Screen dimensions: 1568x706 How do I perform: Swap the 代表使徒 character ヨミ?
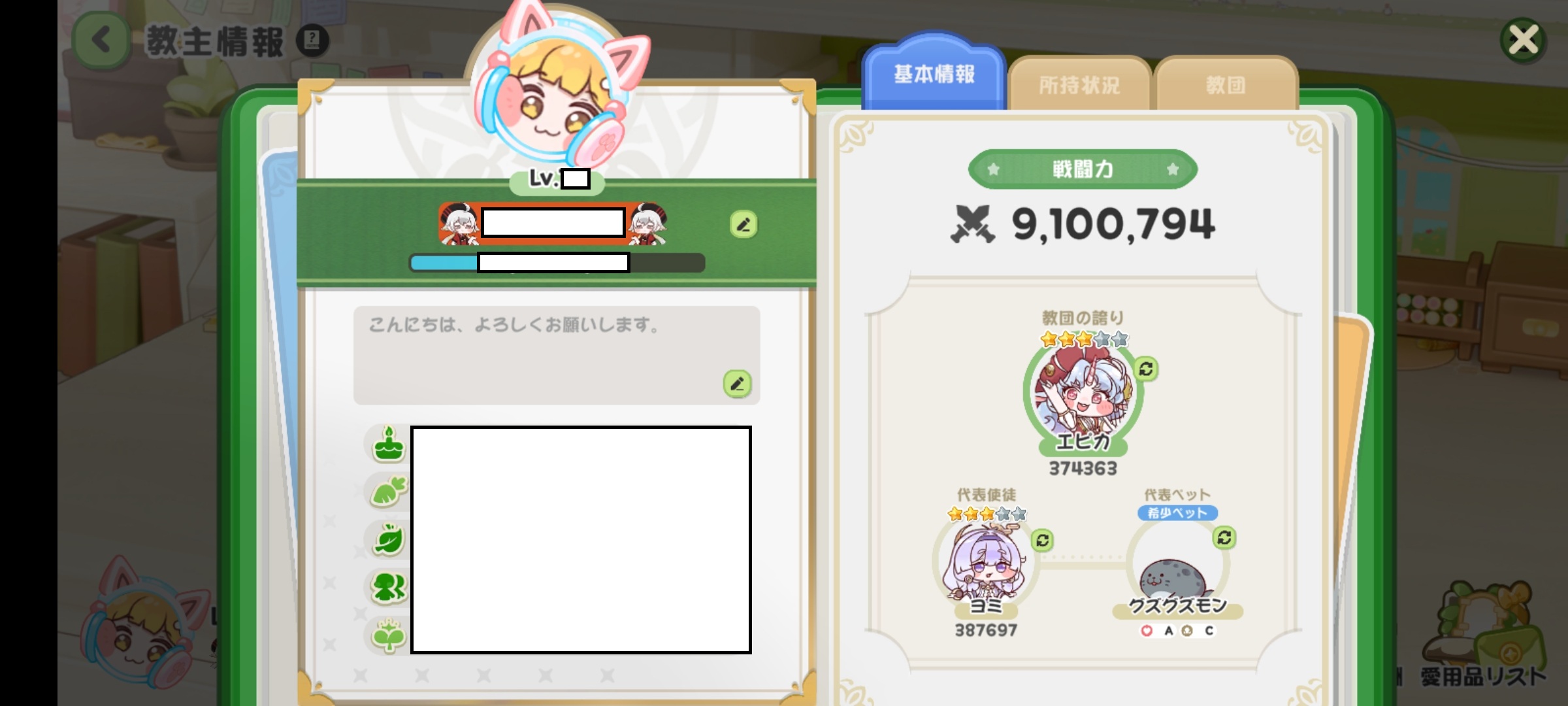1043,540
